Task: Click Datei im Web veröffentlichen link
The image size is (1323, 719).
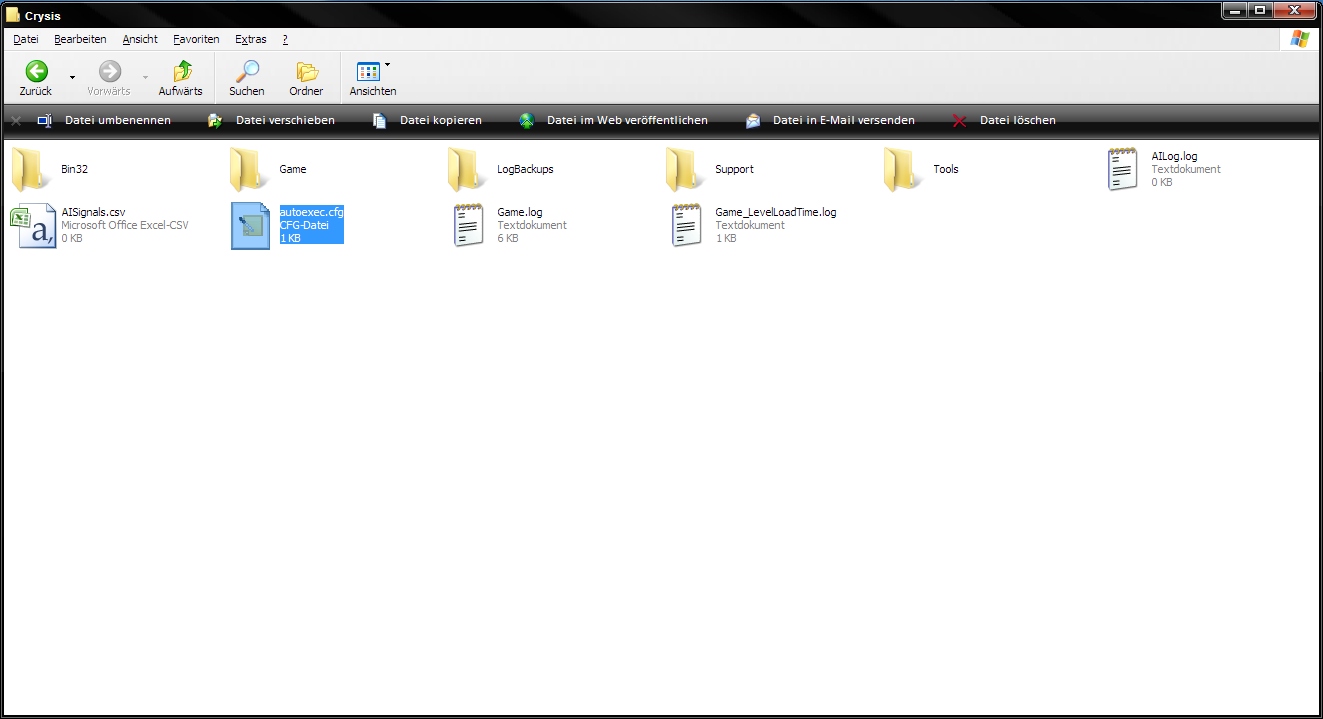Action: [x=627, y=120]
